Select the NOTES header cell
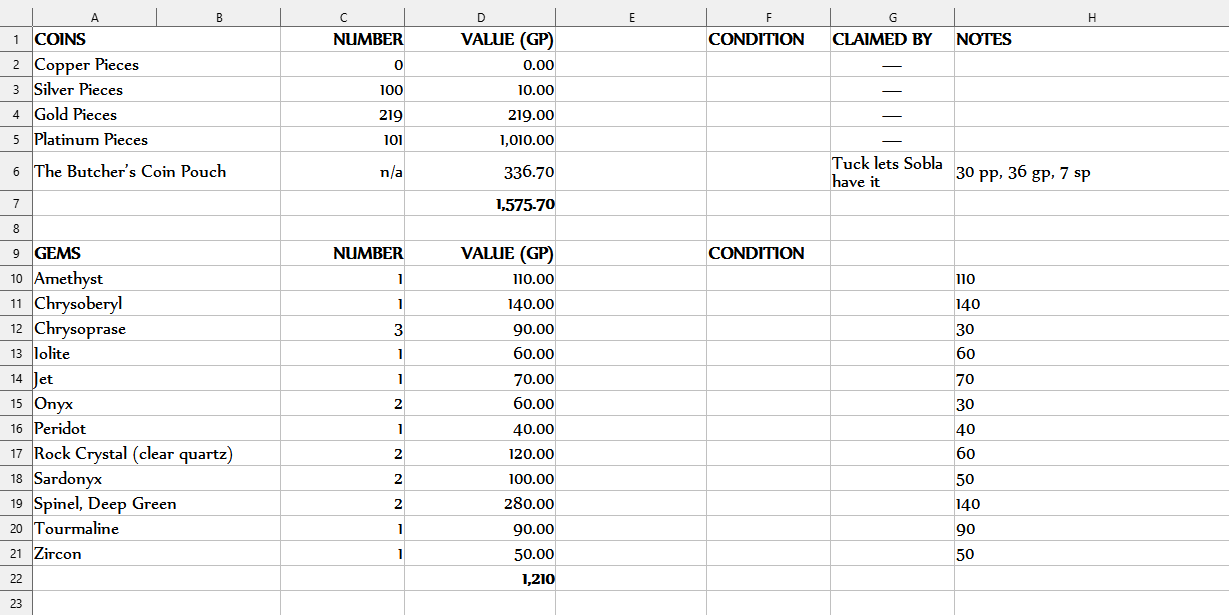This screenshot has height=615, width=1229. [984, 40]
